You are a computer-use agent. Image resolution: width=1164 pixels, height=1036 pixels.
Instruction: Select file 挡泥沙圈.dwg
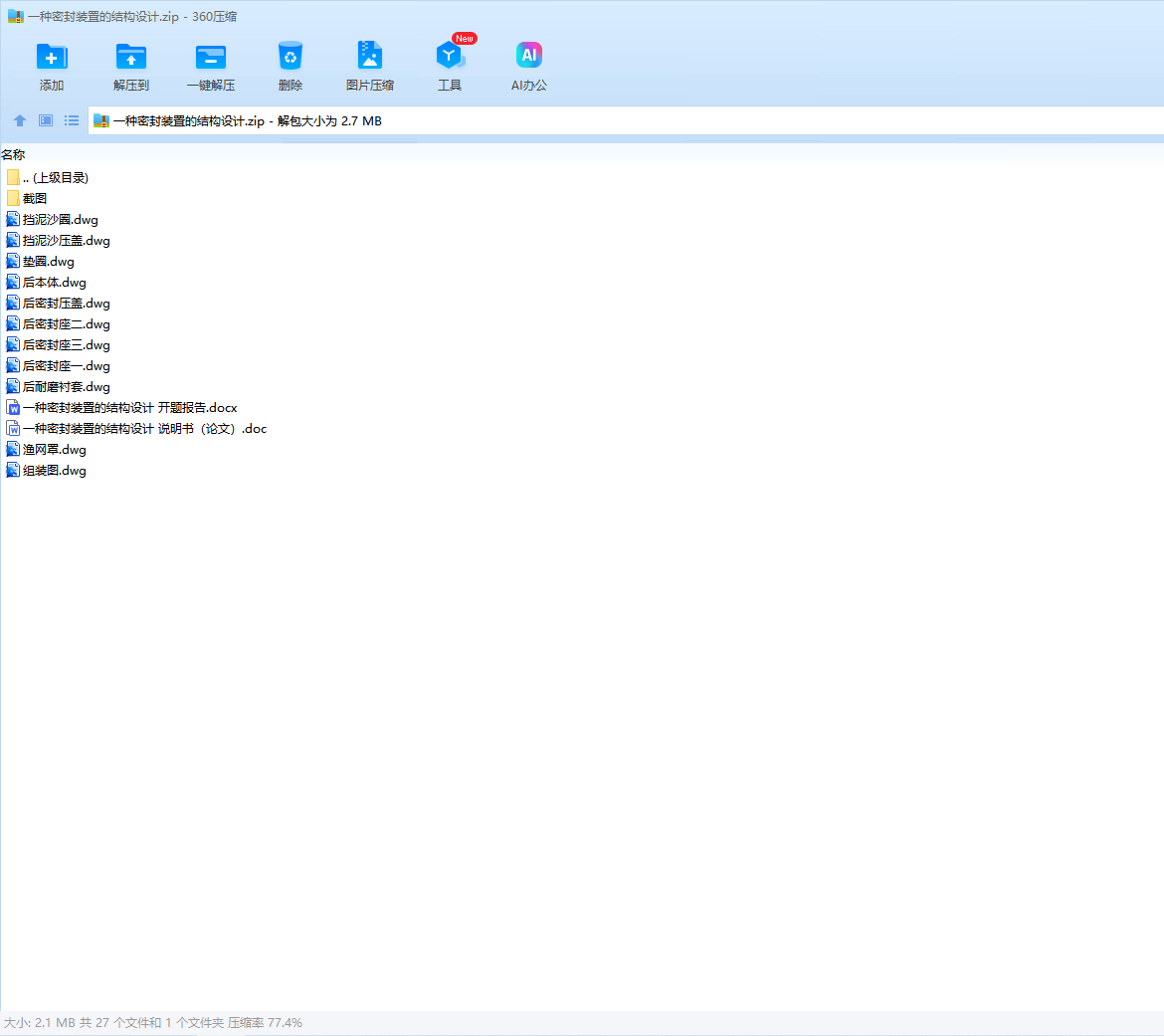pyautogui.click(x=52, y=219)
